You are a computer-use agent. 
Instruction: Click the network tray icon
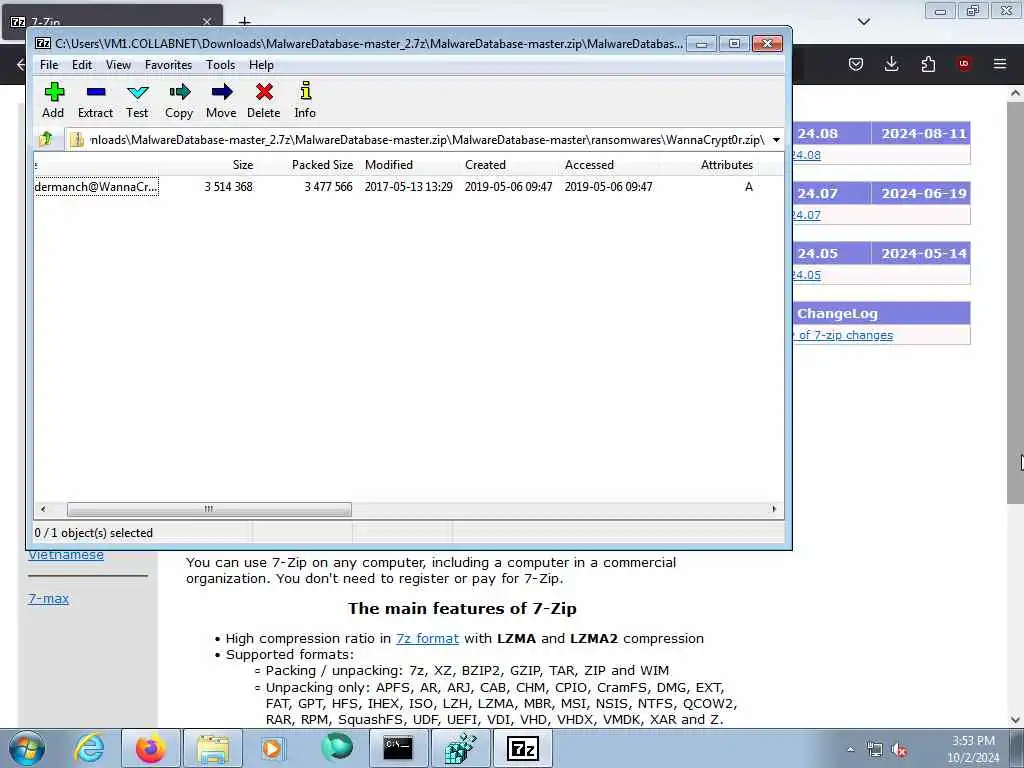(874, 750)
